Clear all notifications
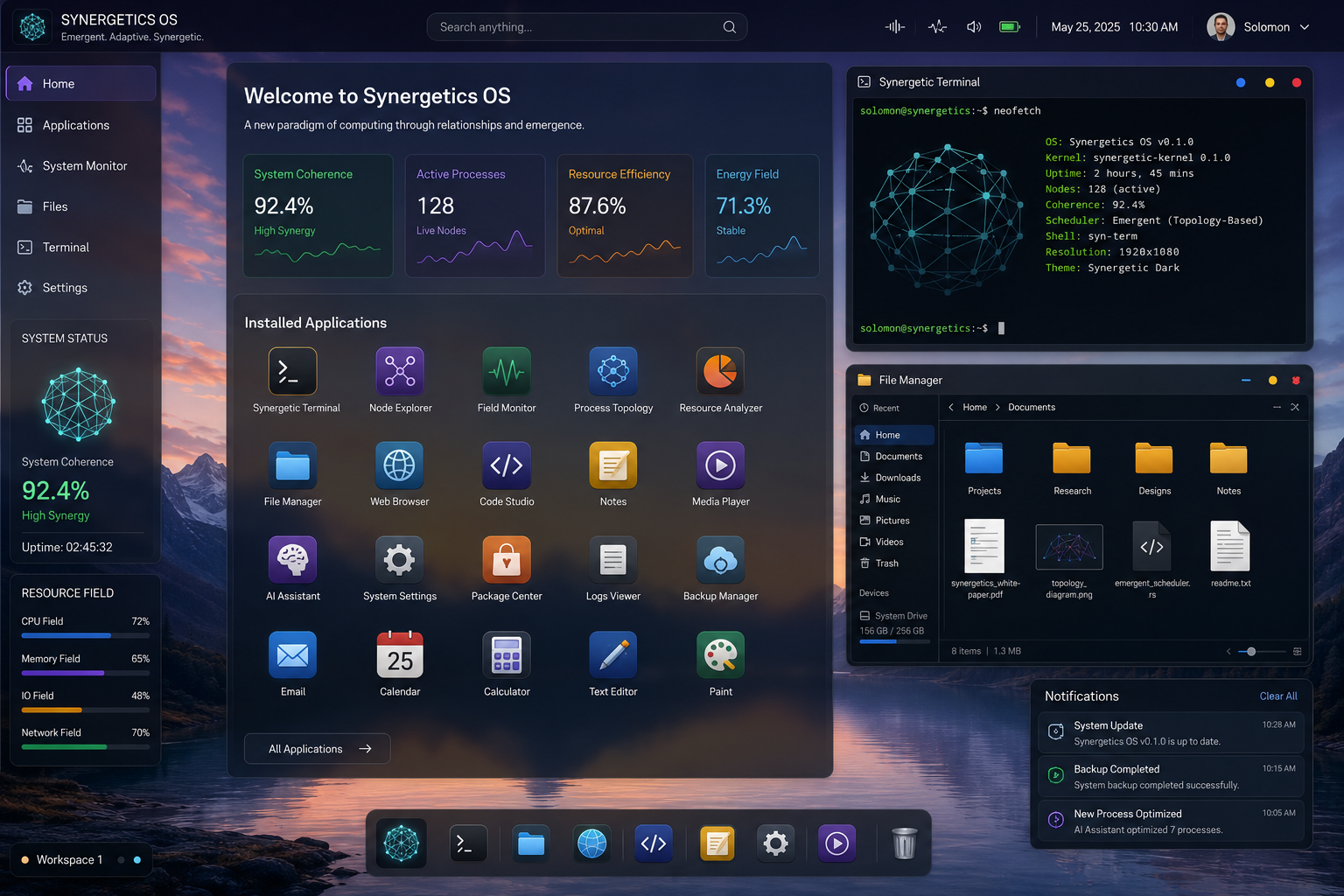The height and width of the screenshot is (896, 1344). point(1278,696)
